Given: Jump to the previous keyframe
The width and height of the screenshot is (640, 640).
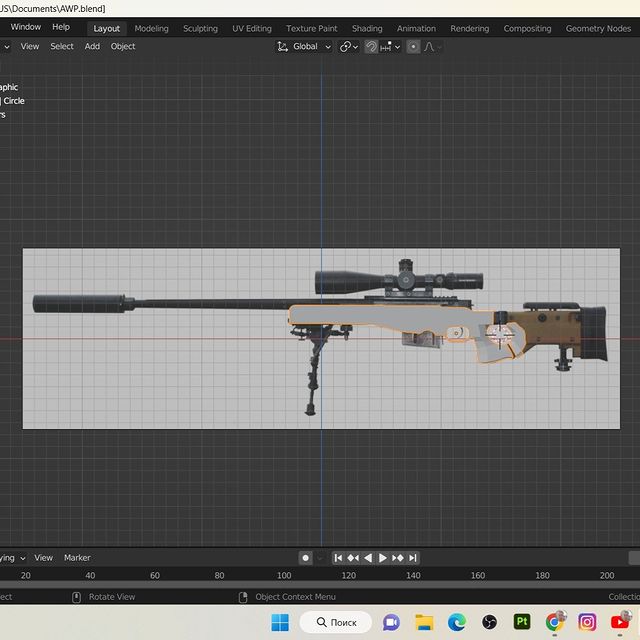Looking at the screenshot, I should click(353, 558).
